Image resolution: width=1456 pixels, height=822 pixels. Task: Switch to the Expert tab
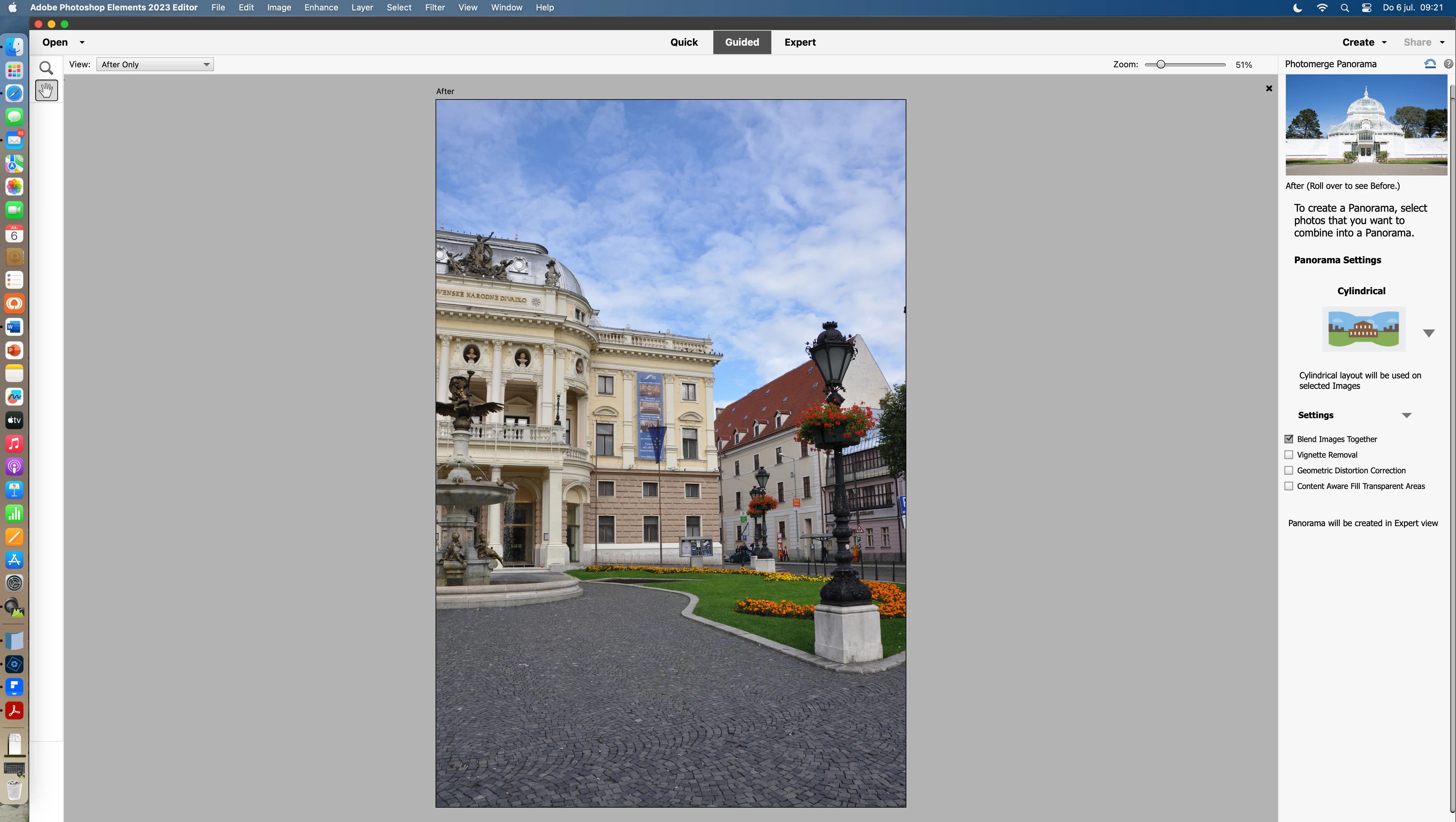800,42
